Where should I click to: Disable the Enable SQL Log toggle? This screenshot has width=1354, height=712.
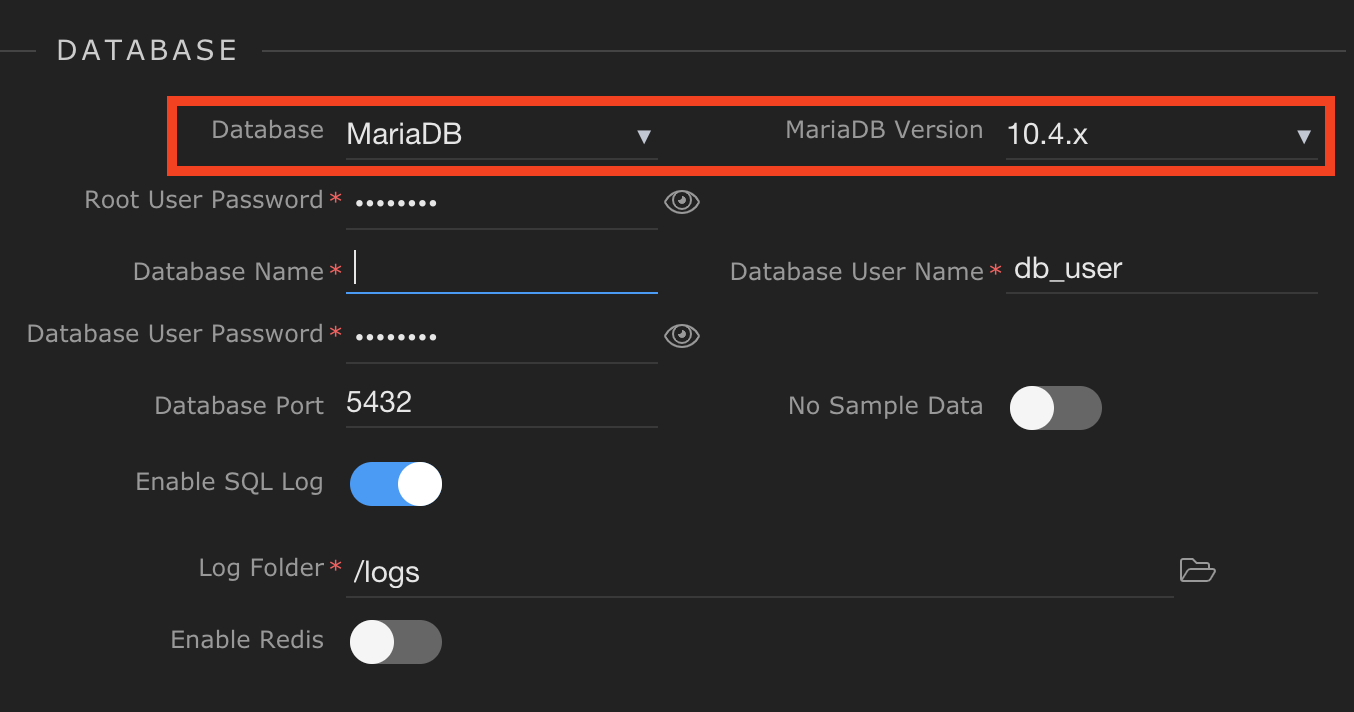coord(396,484)
